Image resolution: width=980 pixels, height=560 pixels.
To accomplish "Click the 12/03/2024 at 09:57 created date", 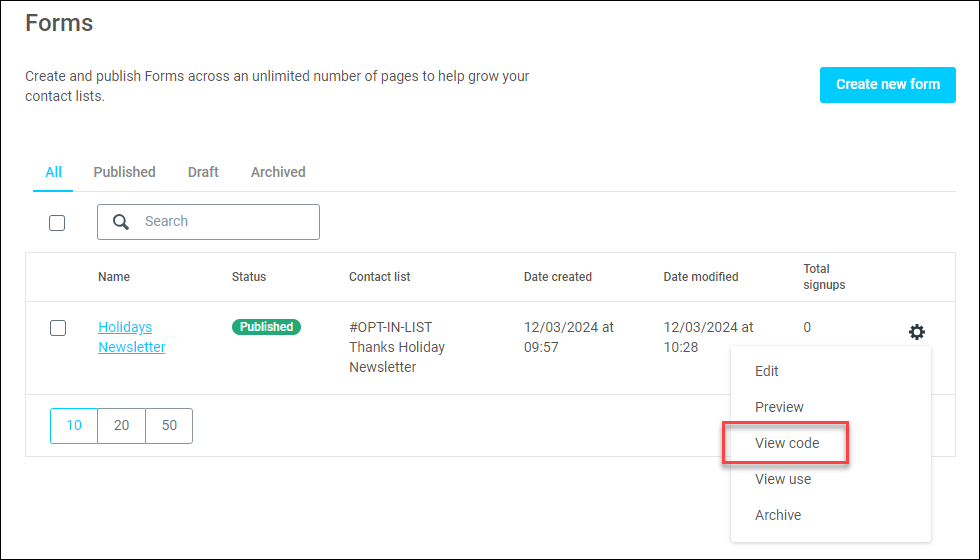I will tap(569, 337).
